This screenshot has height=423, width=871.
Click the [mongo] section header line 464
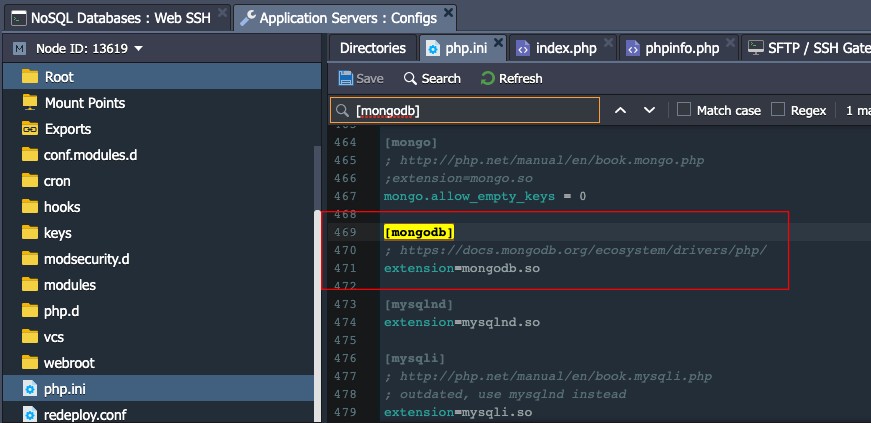(x=411, y=143)
